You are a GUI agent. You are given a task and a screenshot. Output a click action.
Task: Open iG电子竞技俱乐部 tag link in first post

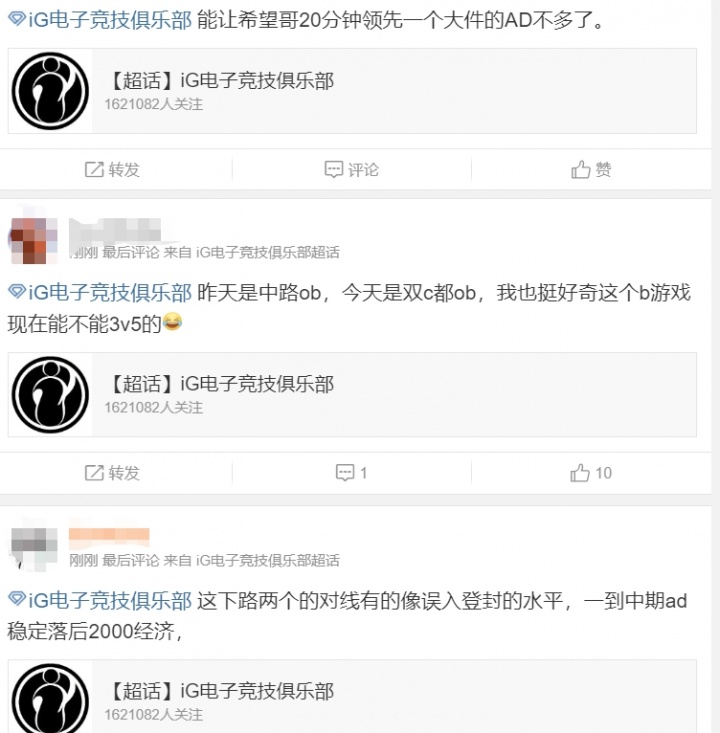110,20
